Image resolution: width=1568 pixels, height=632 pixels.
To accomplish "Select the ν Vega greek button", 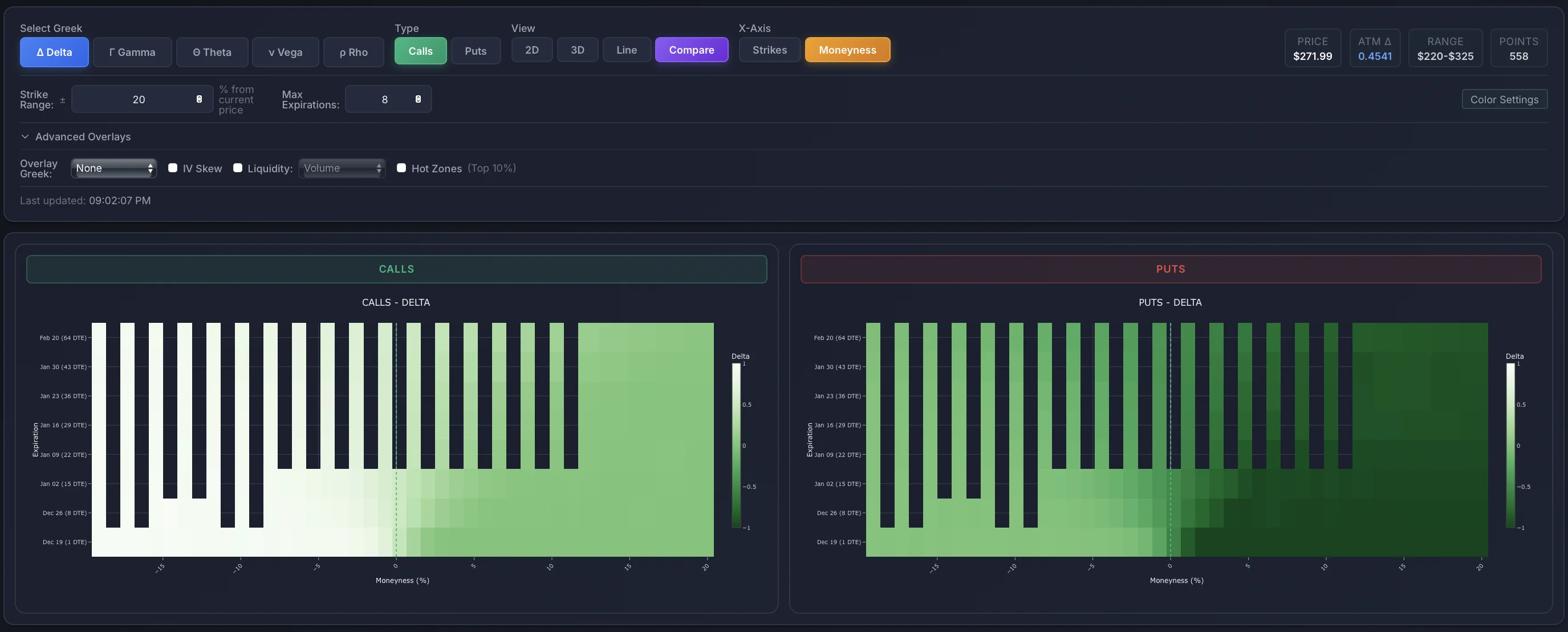I will tap(285, 52).
